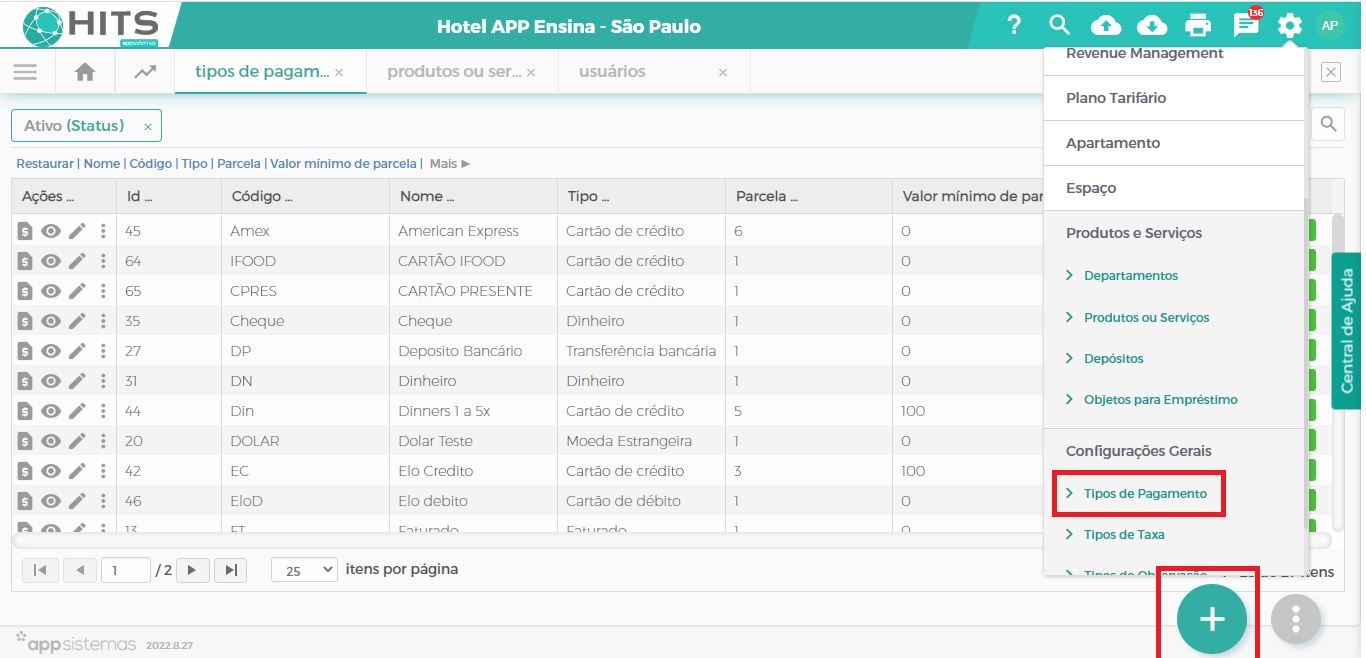Click the settings gear icon
Screen dimensions: 1366x658
[1290, 25]
